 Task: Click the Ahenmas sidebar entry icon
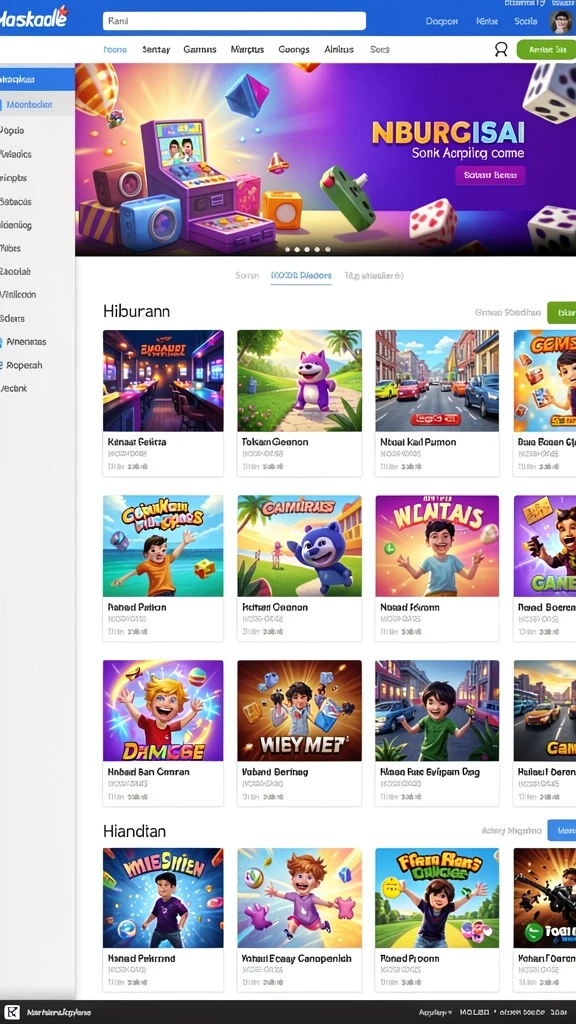click(2, 342)
